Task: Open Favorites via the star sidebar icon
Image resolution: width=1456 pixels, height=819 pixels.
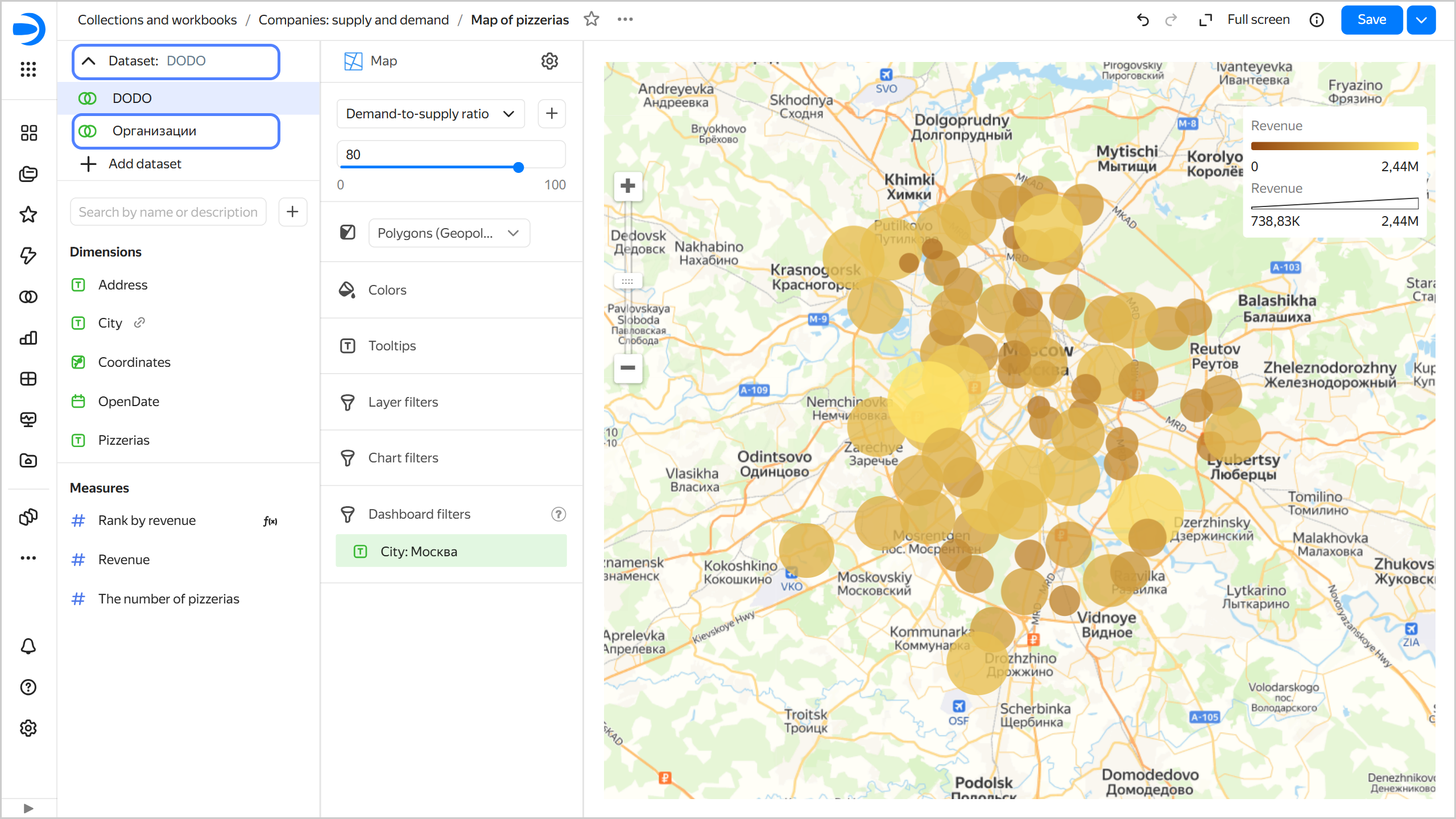Action: point(28,214)
